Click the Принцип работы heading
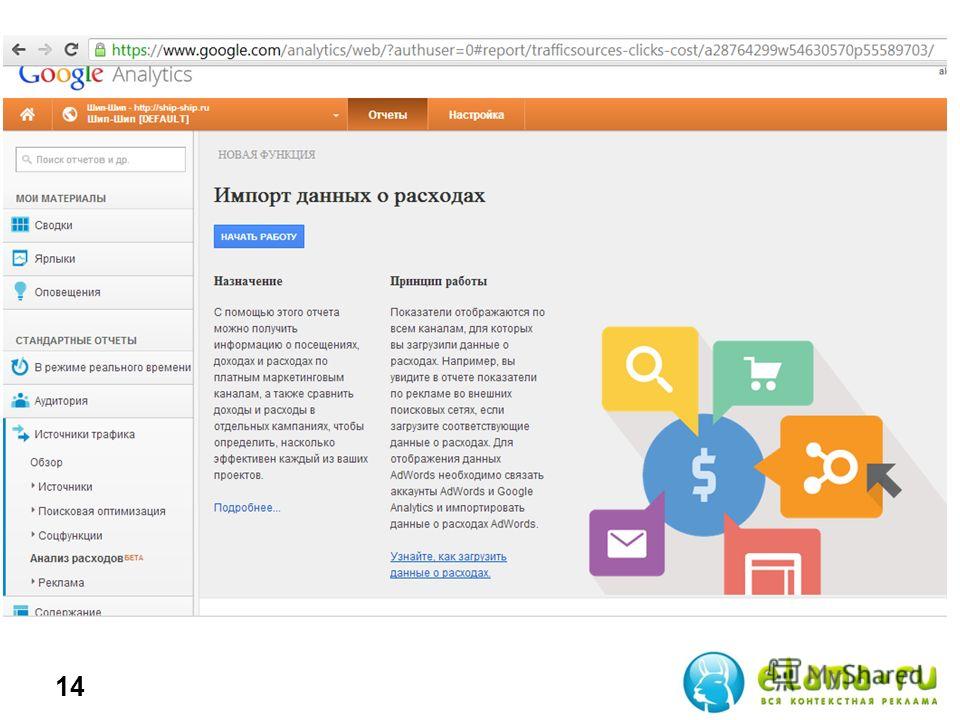Screen dimensions: 960x720 click(438, 281)
